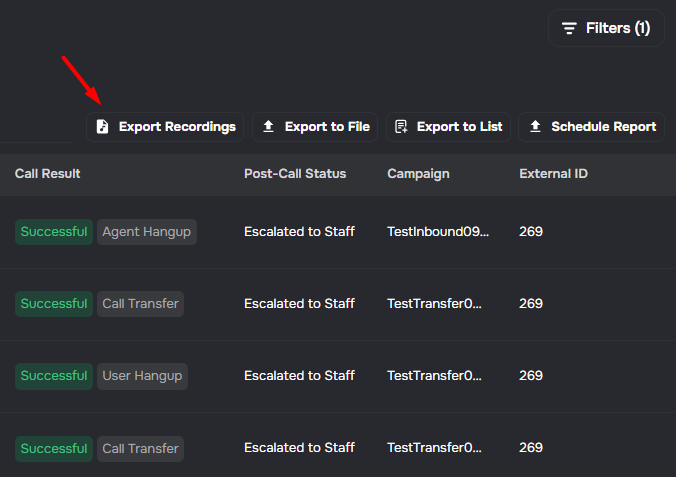
Task: Click the funnel icon in Filters button
Action: [569, 28]
